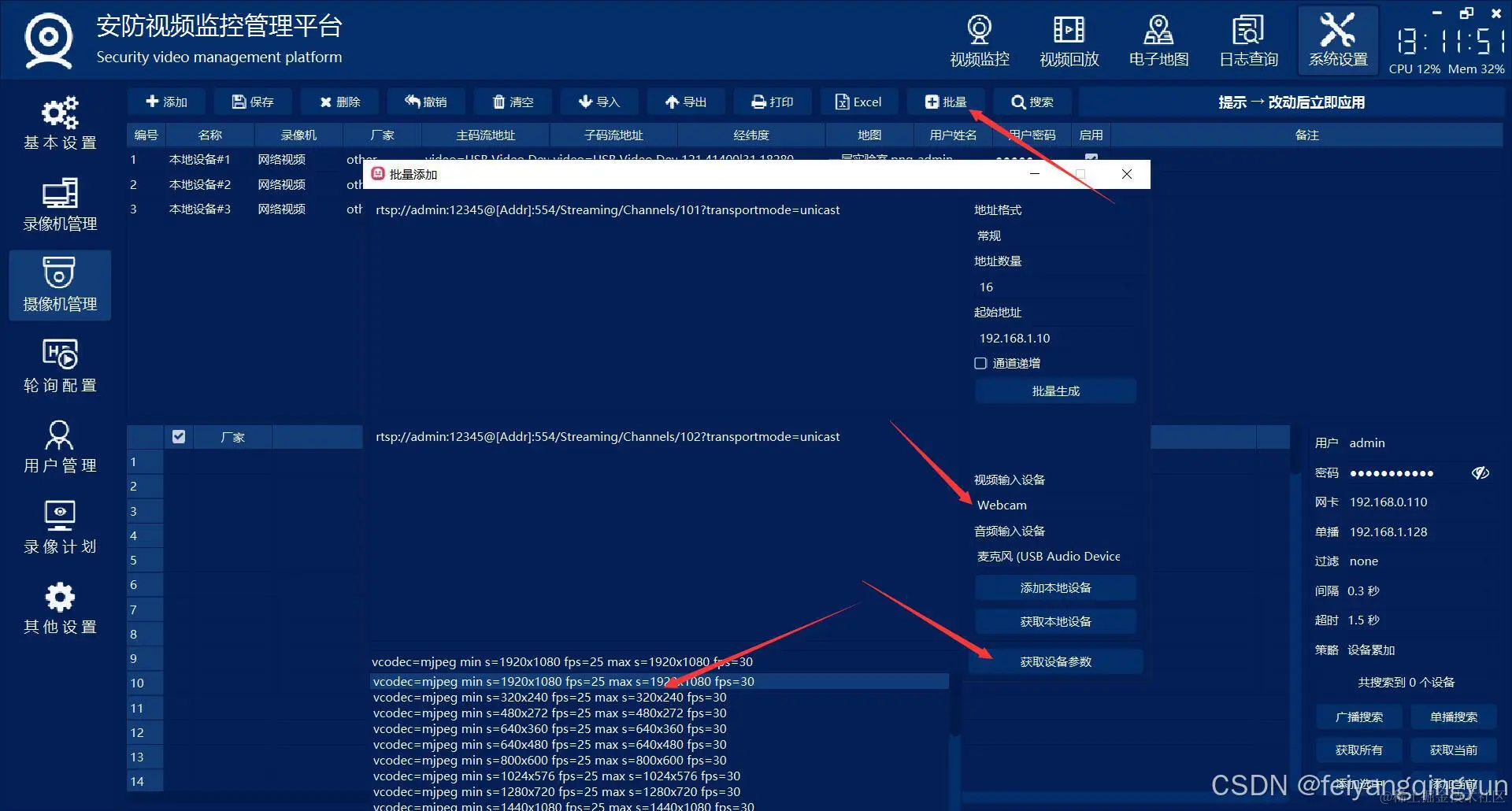Select 摄像机管理 camera management in sidebar
The width and height of the screenshot is (1512, 811).
tap(60, 285)
